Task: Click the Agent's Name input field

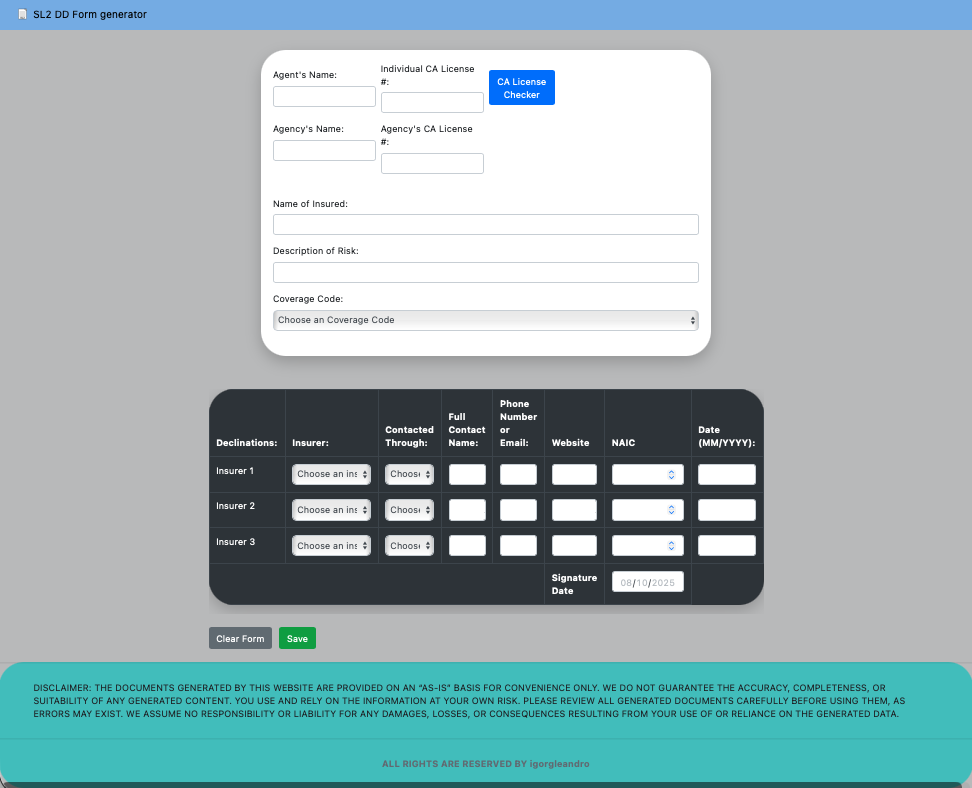Action: coord(324,96)
